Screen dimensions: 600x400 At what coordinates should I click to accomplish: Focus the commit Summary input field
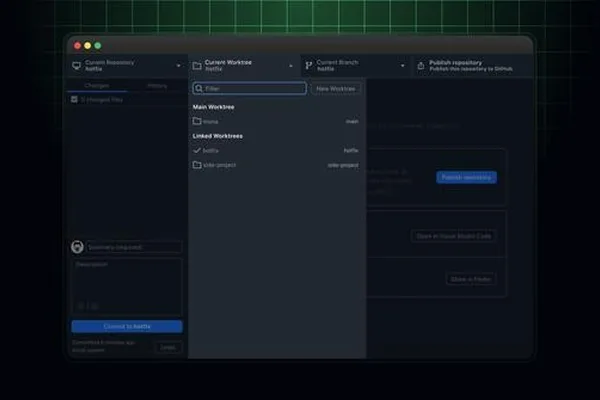[x=134, y=247]
